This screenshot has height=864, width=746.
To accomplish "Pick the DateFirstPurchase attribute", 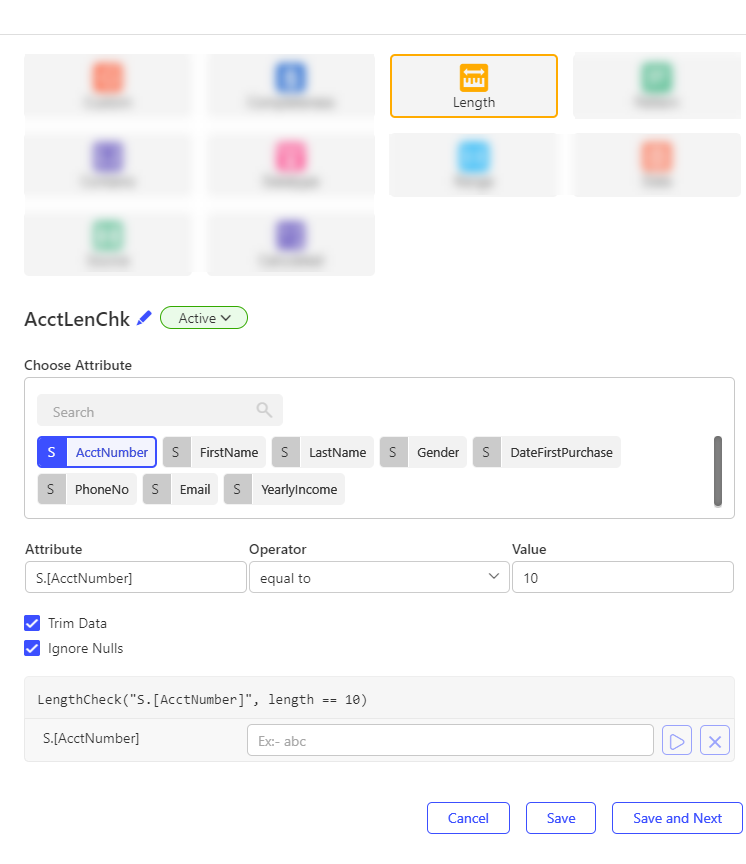I will click(x=547, y=453).
